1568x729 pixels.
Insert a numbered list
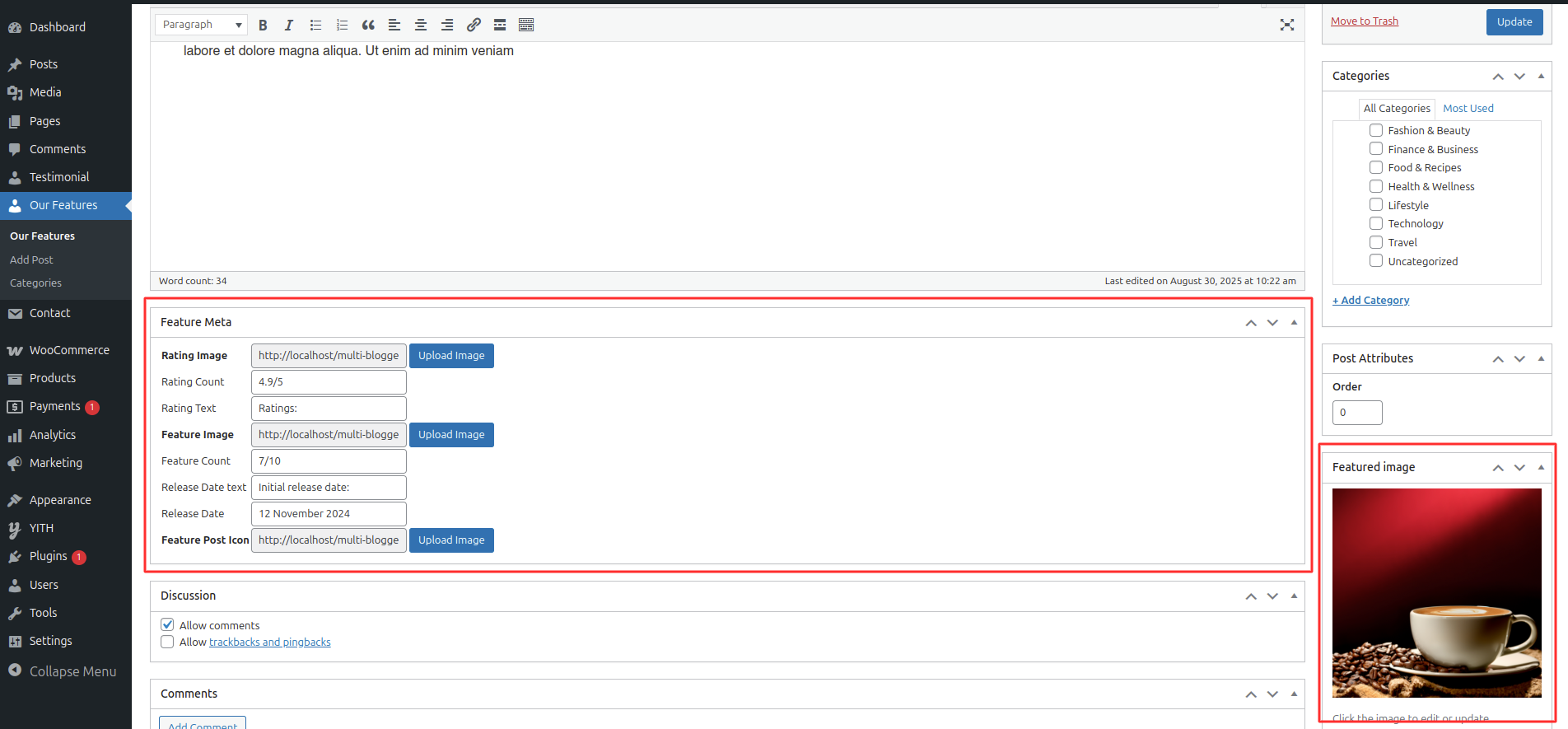click(x=342, y=25)
